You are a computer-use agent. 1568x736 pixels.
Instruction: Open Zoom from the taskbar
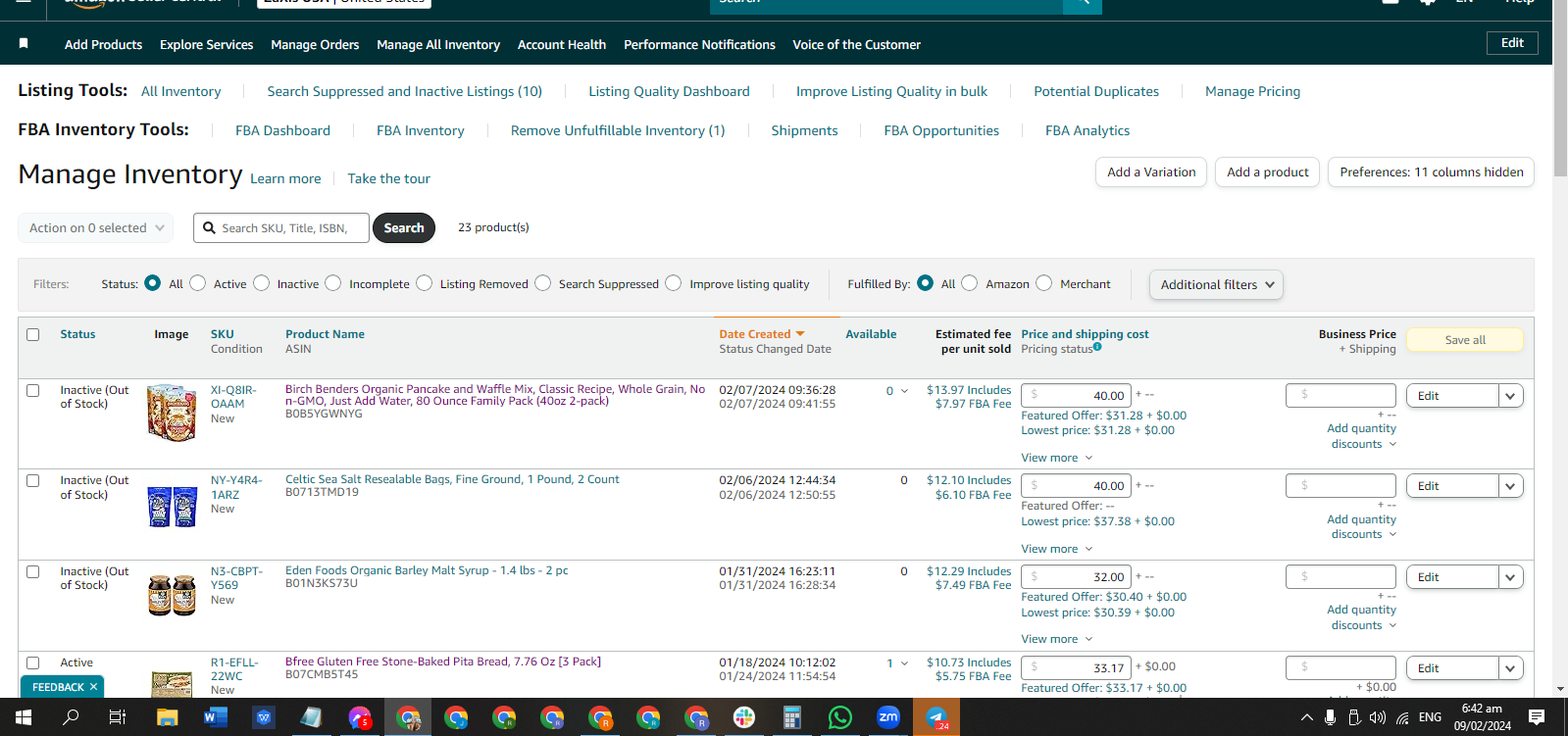tap(888, 717)
